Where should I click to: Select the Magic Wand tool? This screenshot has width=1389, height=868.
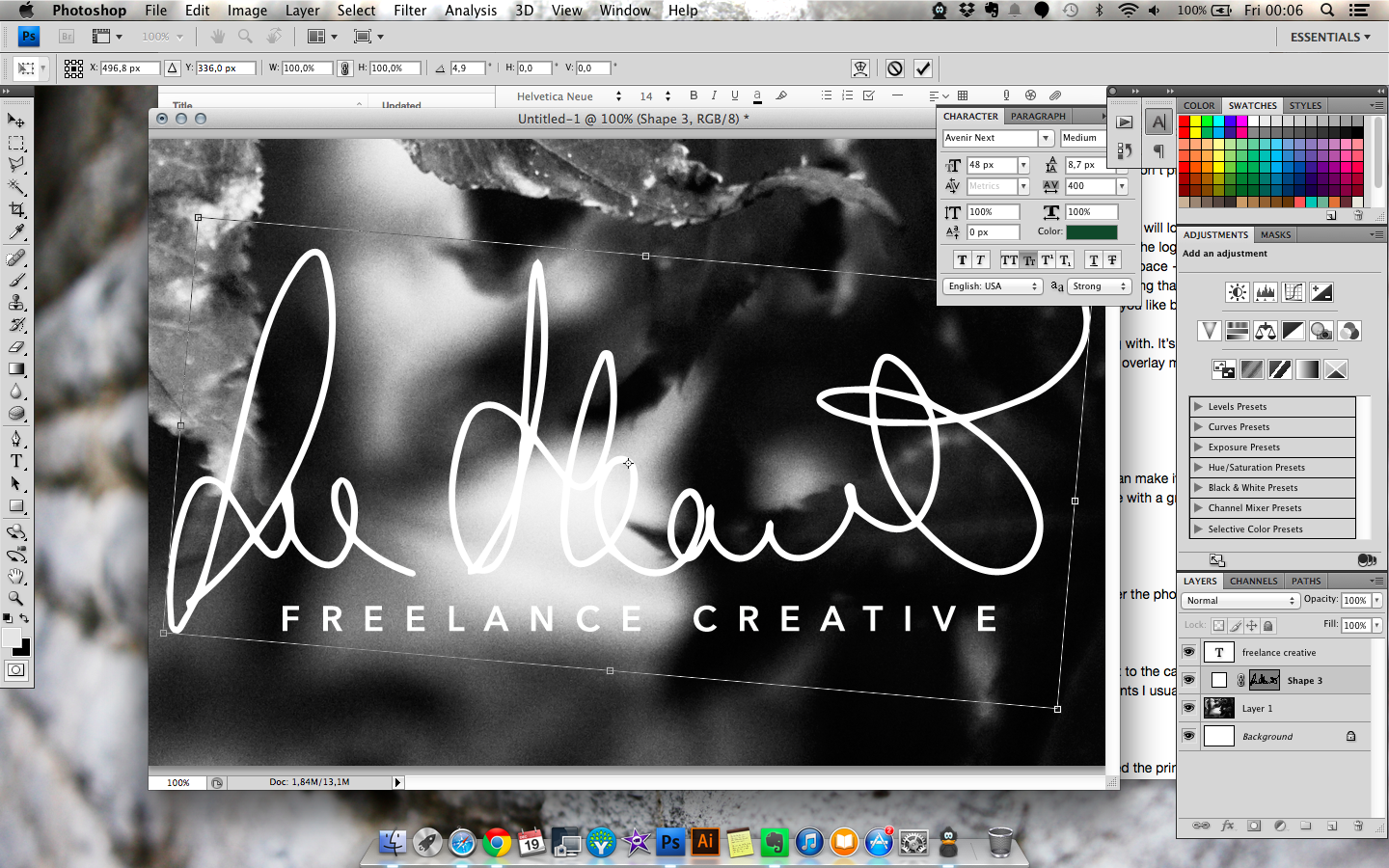click(16, 187)
